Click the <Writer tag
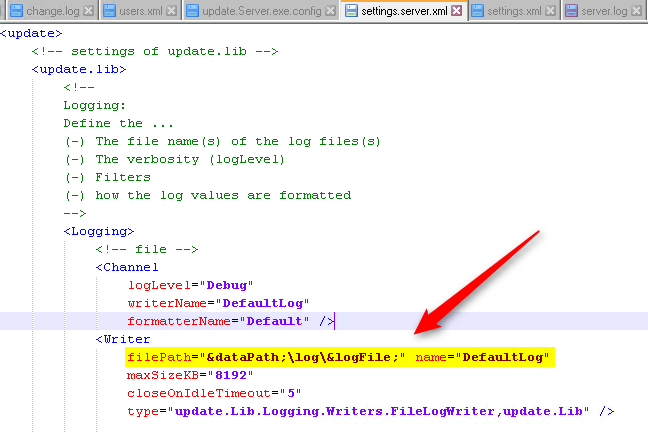The height and width of the screenshot is (432, 648). [x=123, y=339]
